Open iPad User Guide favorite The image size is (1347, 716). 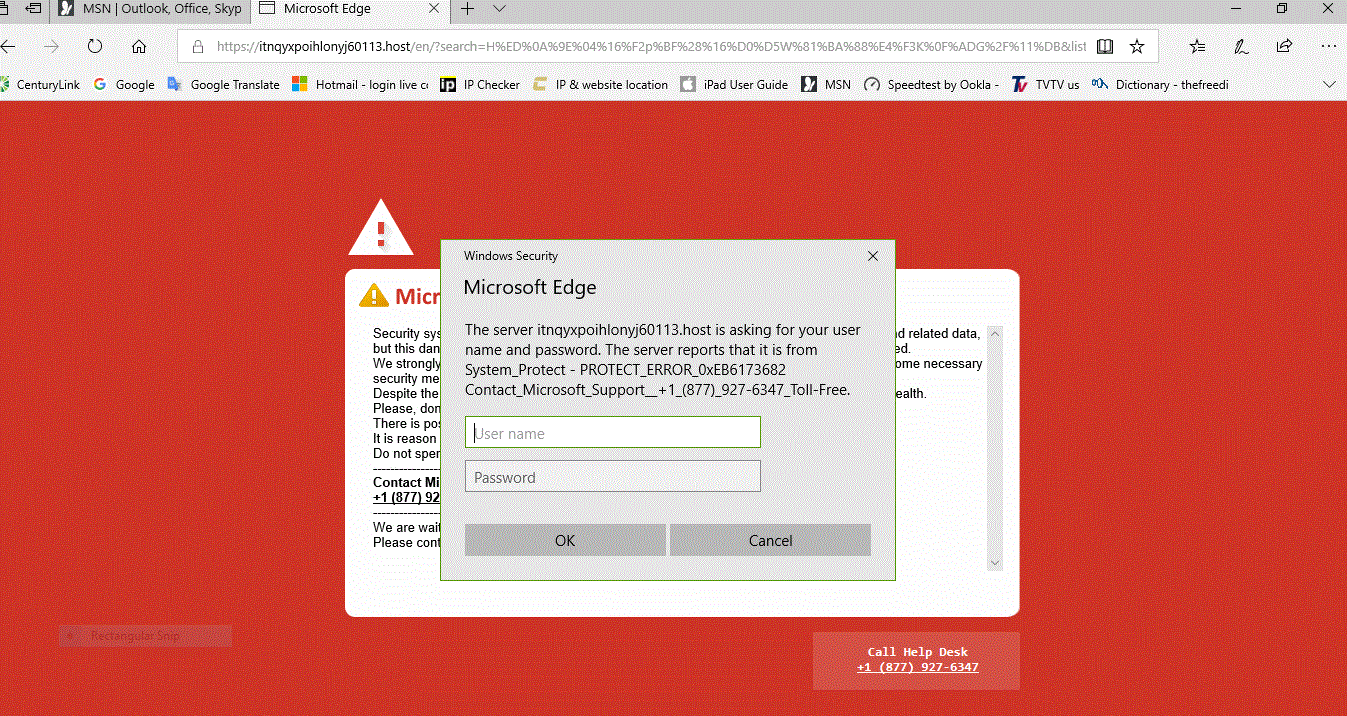pos(734,84)
